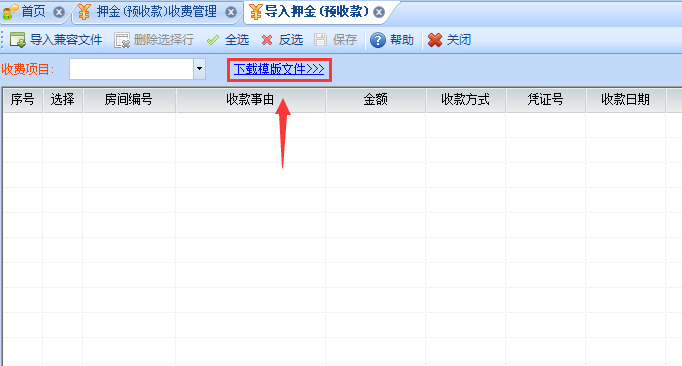Screen dimensions: 682x366
Task: Click the 删除选择行 delete rows icon
Action: point(122,40)
